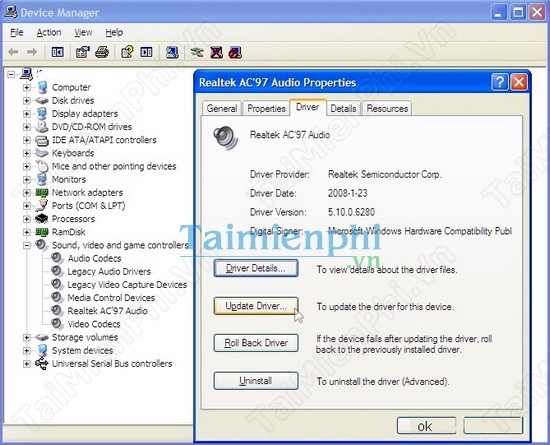The image size is (550, 445).
Task: Click Scan for hardware changes icon
Action: [x=172, y=52]
